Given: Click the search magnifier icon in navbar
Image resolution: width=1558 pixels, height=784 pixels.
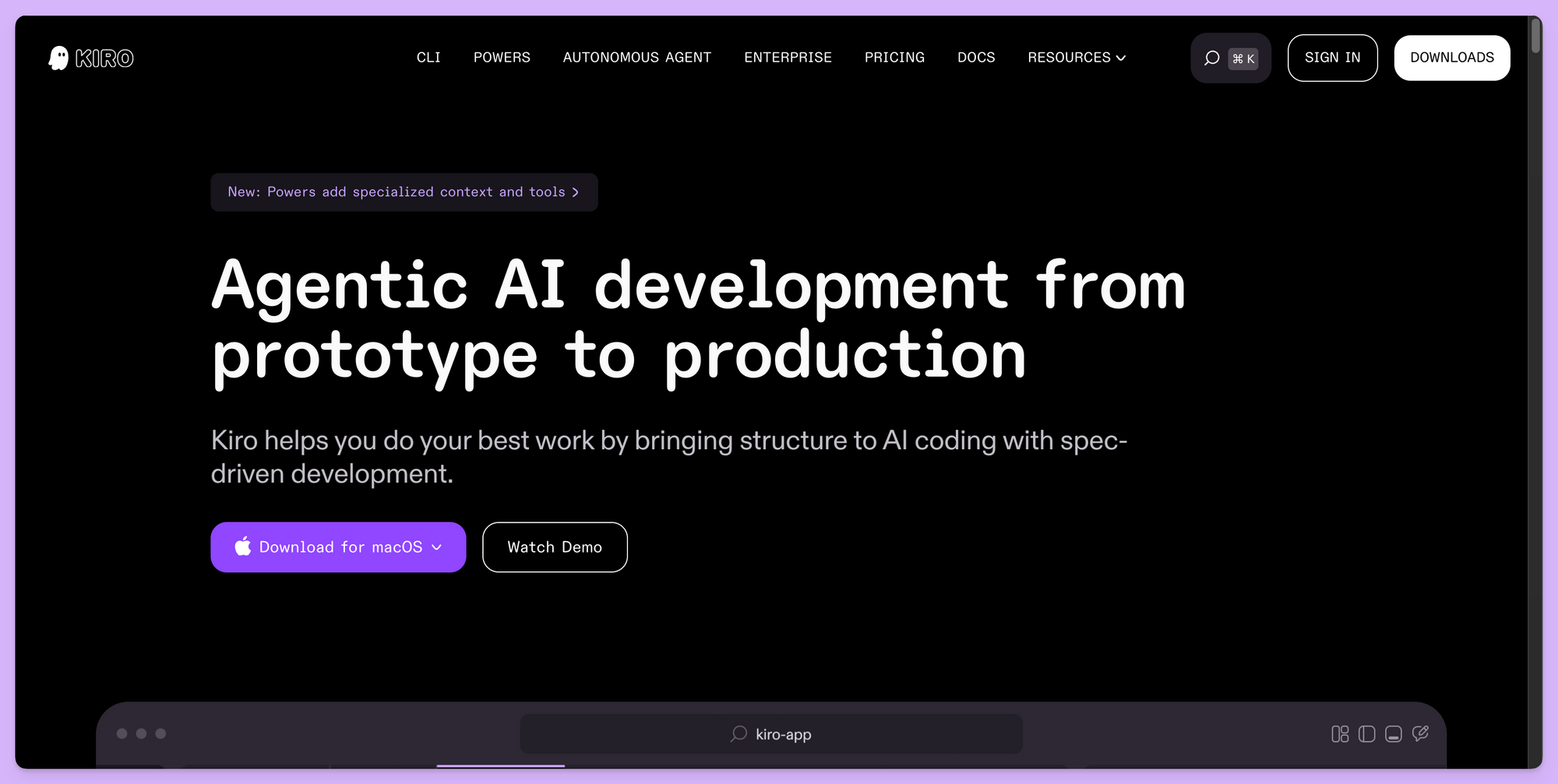Looking at the screenshot, I should (1211, 58).
